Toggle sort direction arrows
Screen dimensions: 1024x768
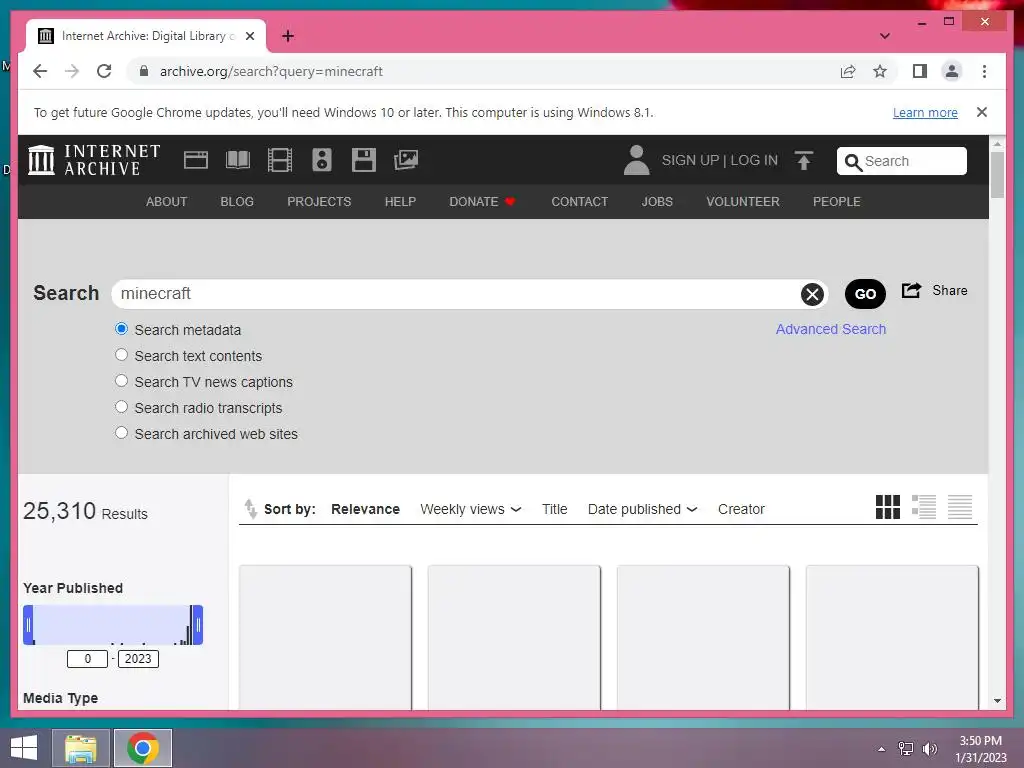[x=250, y=509]
